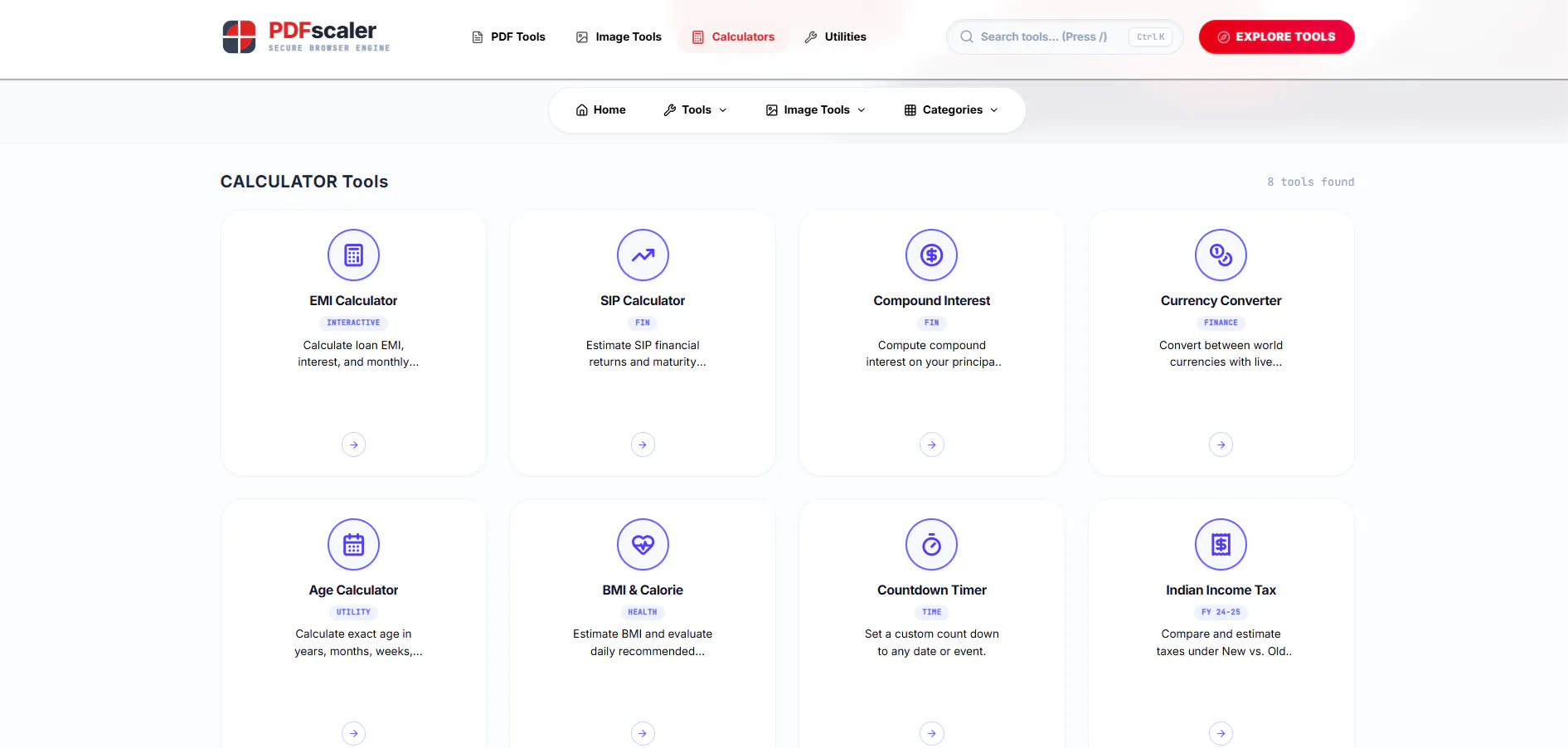Open the Compound Interest dollar icon
This screenshot has height=748, width=1568.
(x=931, y=255)
